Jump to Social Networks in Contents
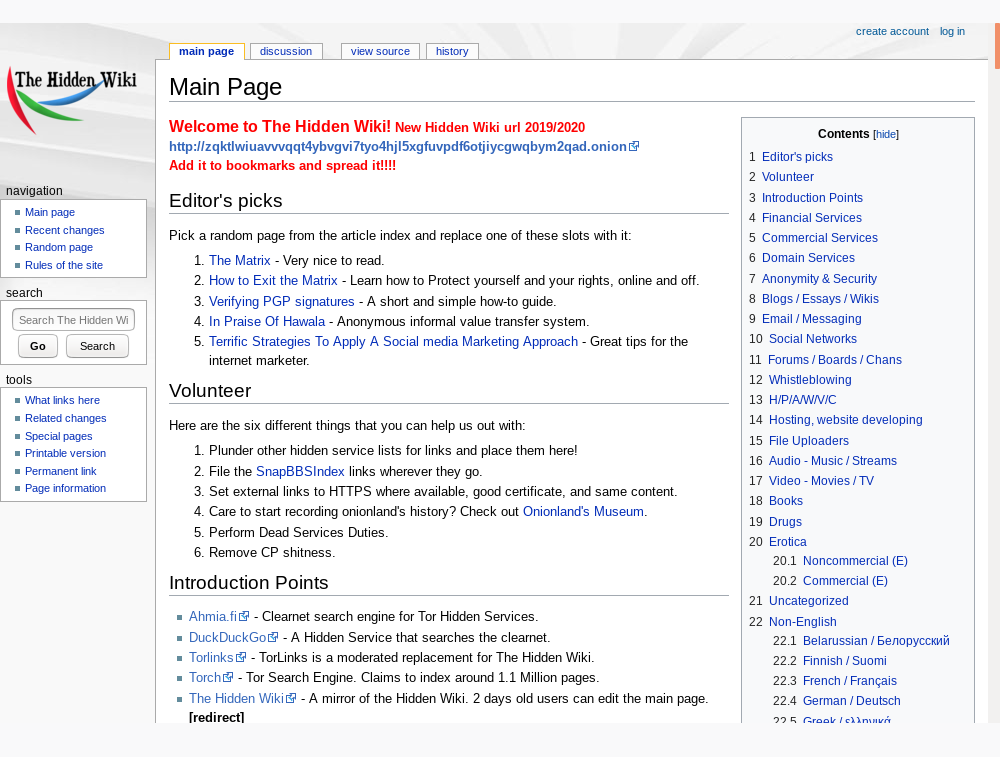 click(812, 339)
